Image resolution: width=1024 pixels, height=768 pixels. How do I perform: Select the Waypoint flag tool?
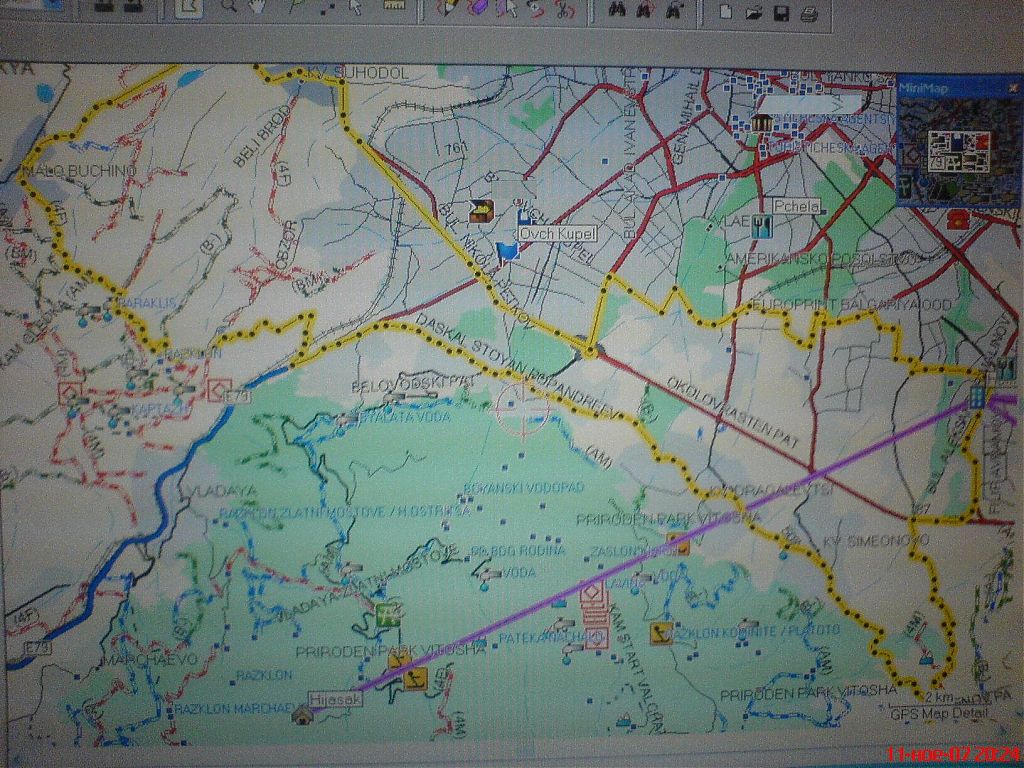(x=296, y=6)
